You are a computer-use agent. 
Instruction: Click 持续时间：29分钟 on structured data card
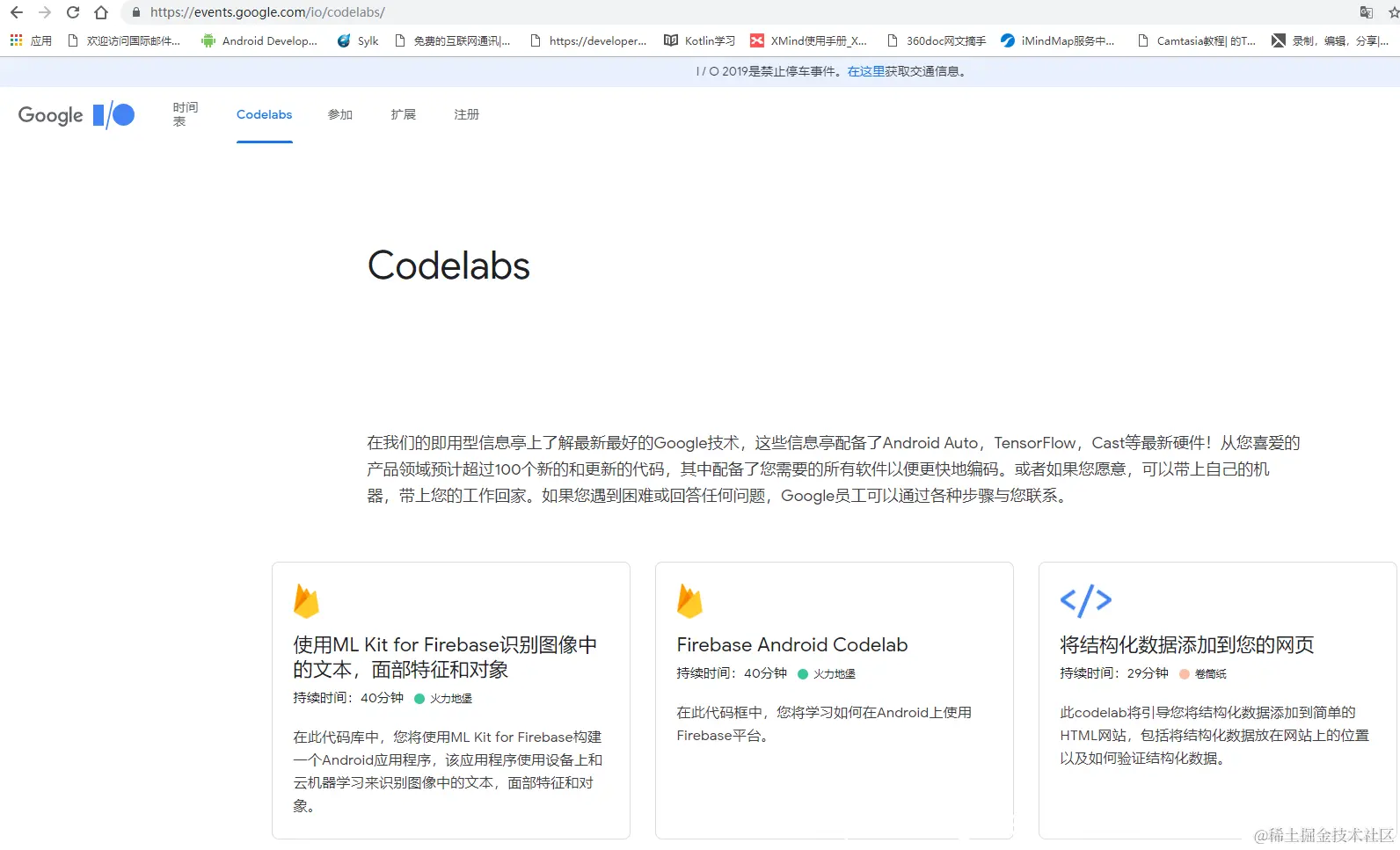1113,673
